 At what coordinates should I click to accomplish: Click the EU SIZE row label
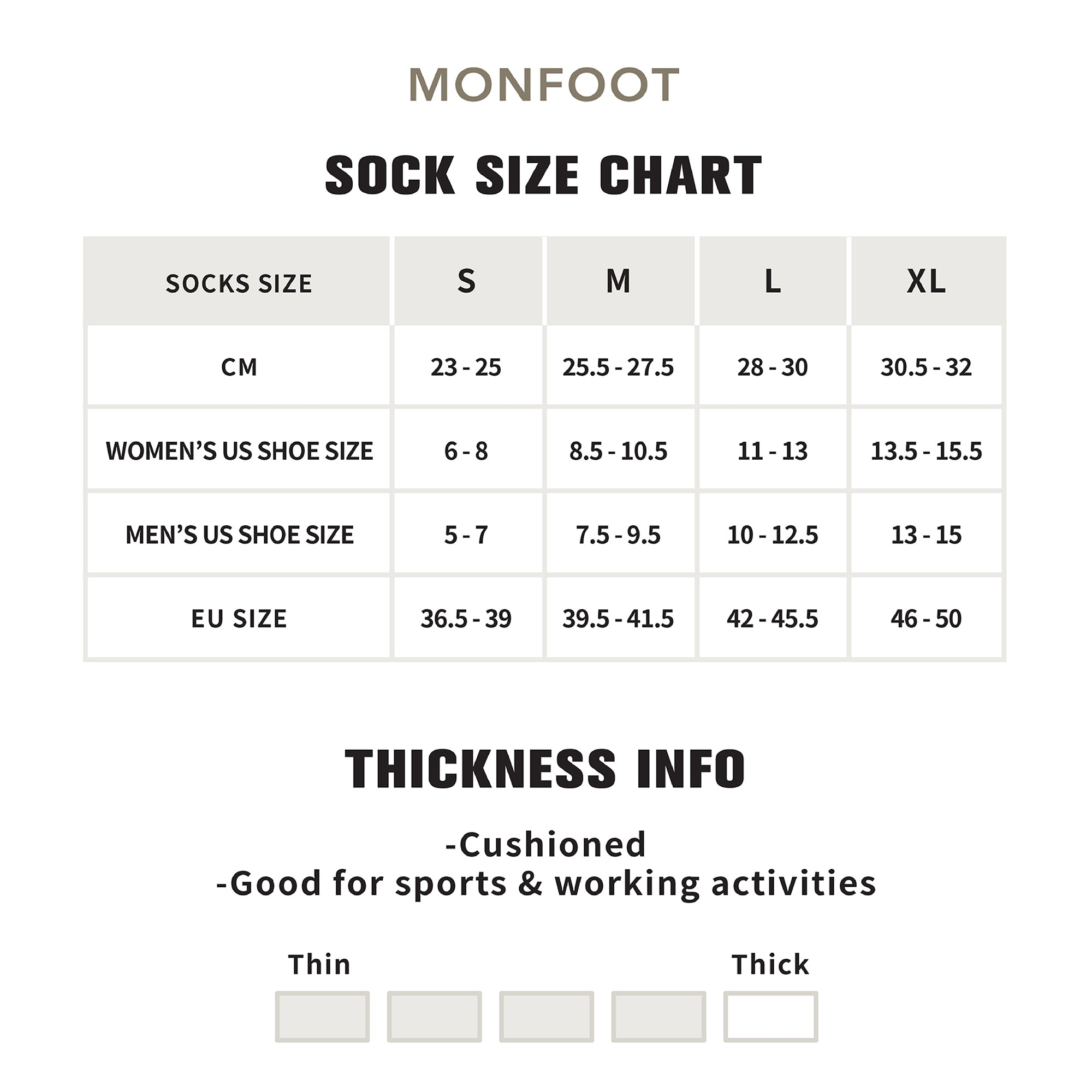[x=239, y=619]
